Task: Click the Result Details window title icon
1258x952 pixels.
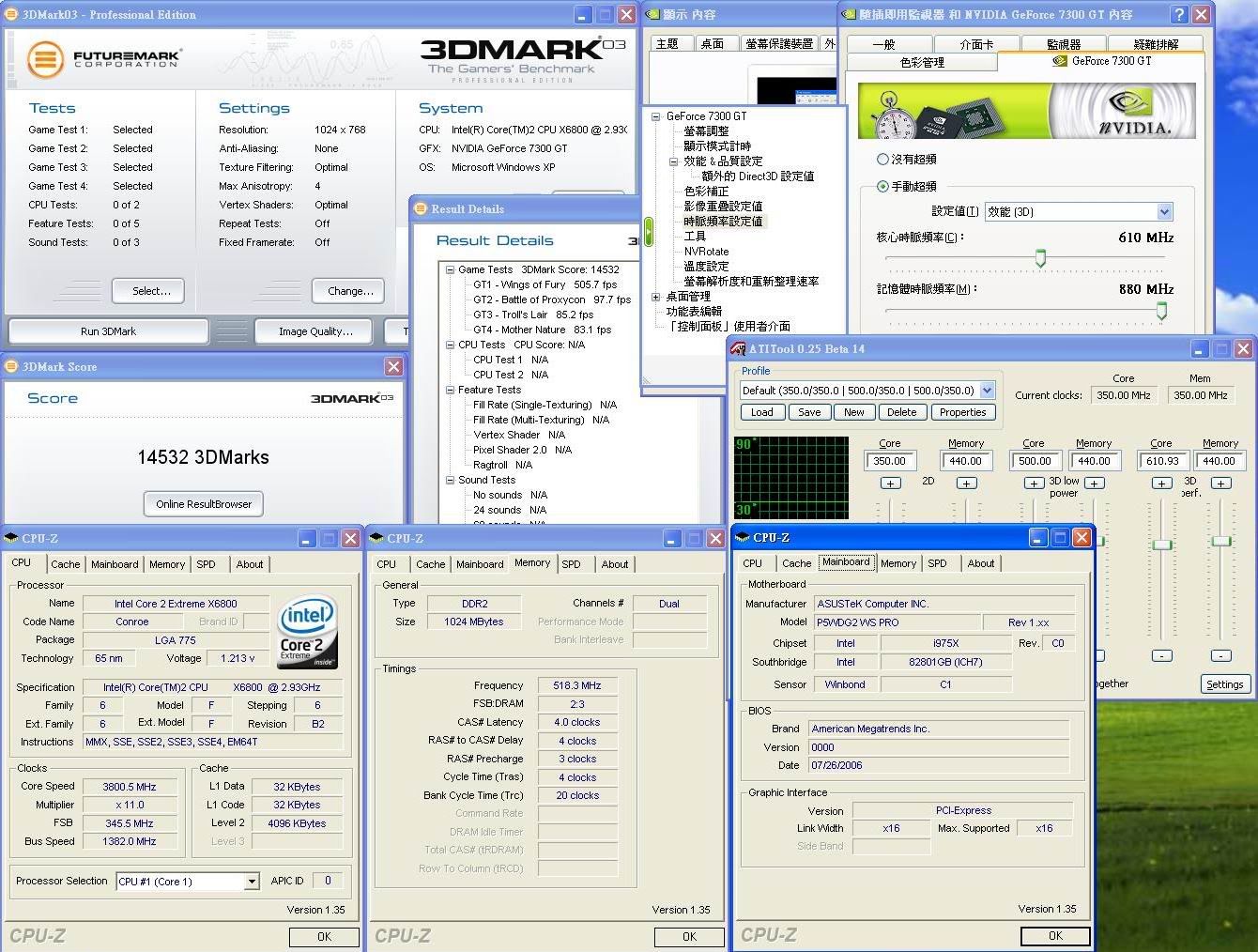Action: point(420,208)
